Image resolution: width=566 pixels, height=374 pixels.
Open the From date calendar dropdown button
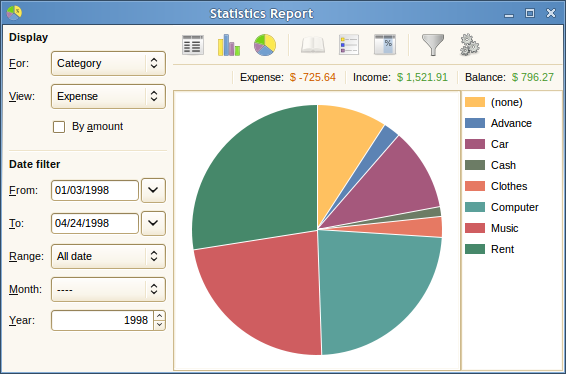click(x=153, y=190)
